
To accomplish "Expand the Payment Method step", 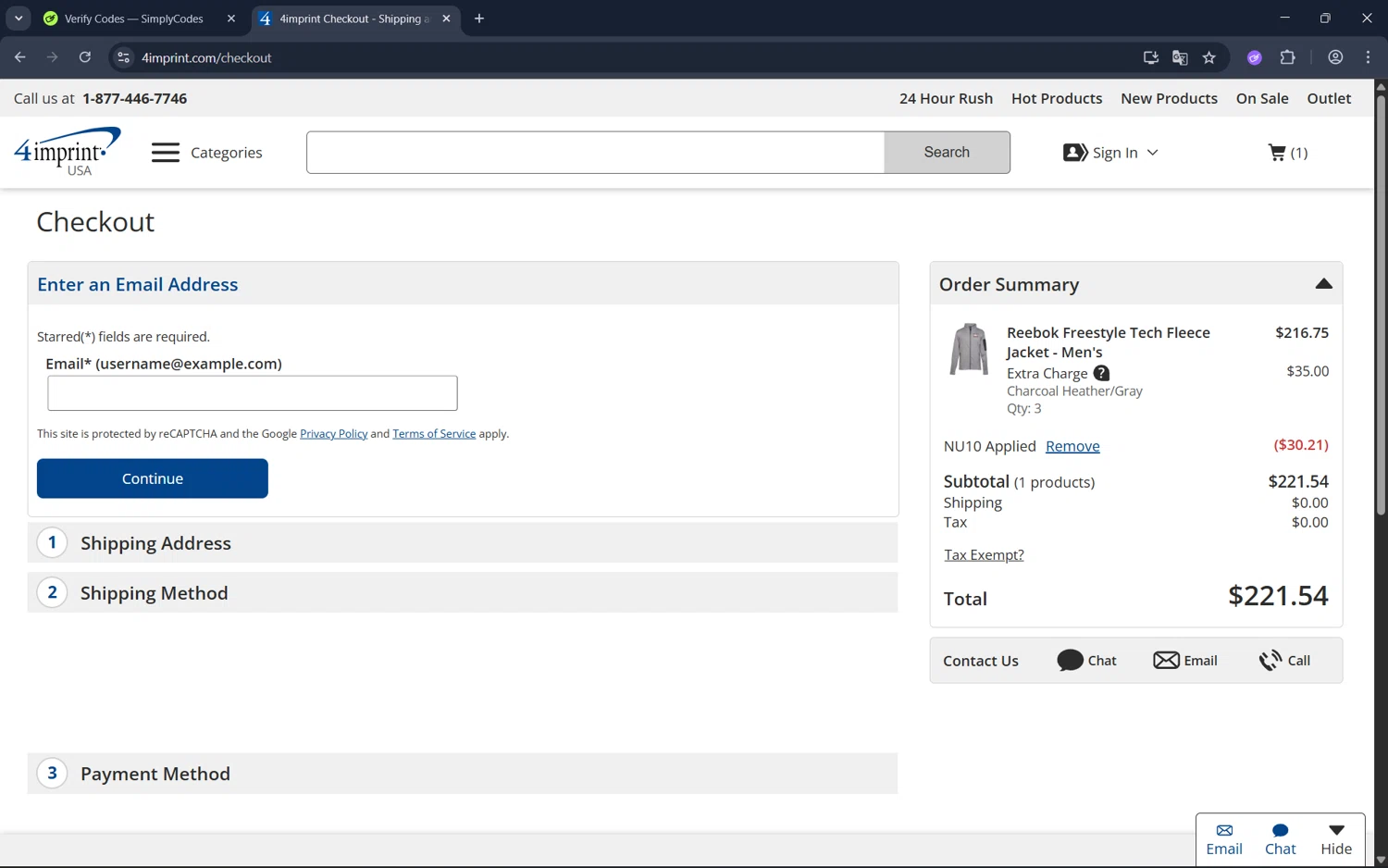I will point(463,774).
